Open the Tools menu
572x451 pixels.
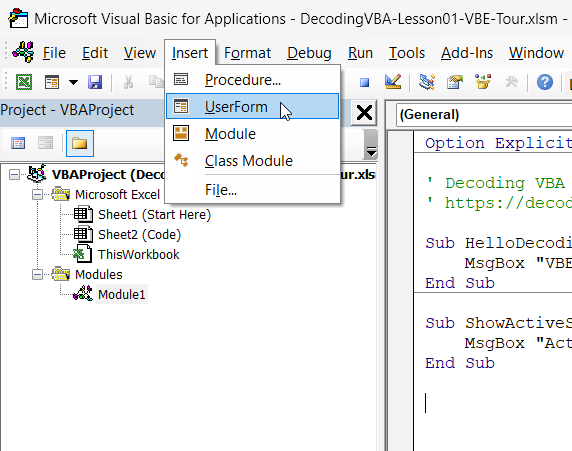407,53
